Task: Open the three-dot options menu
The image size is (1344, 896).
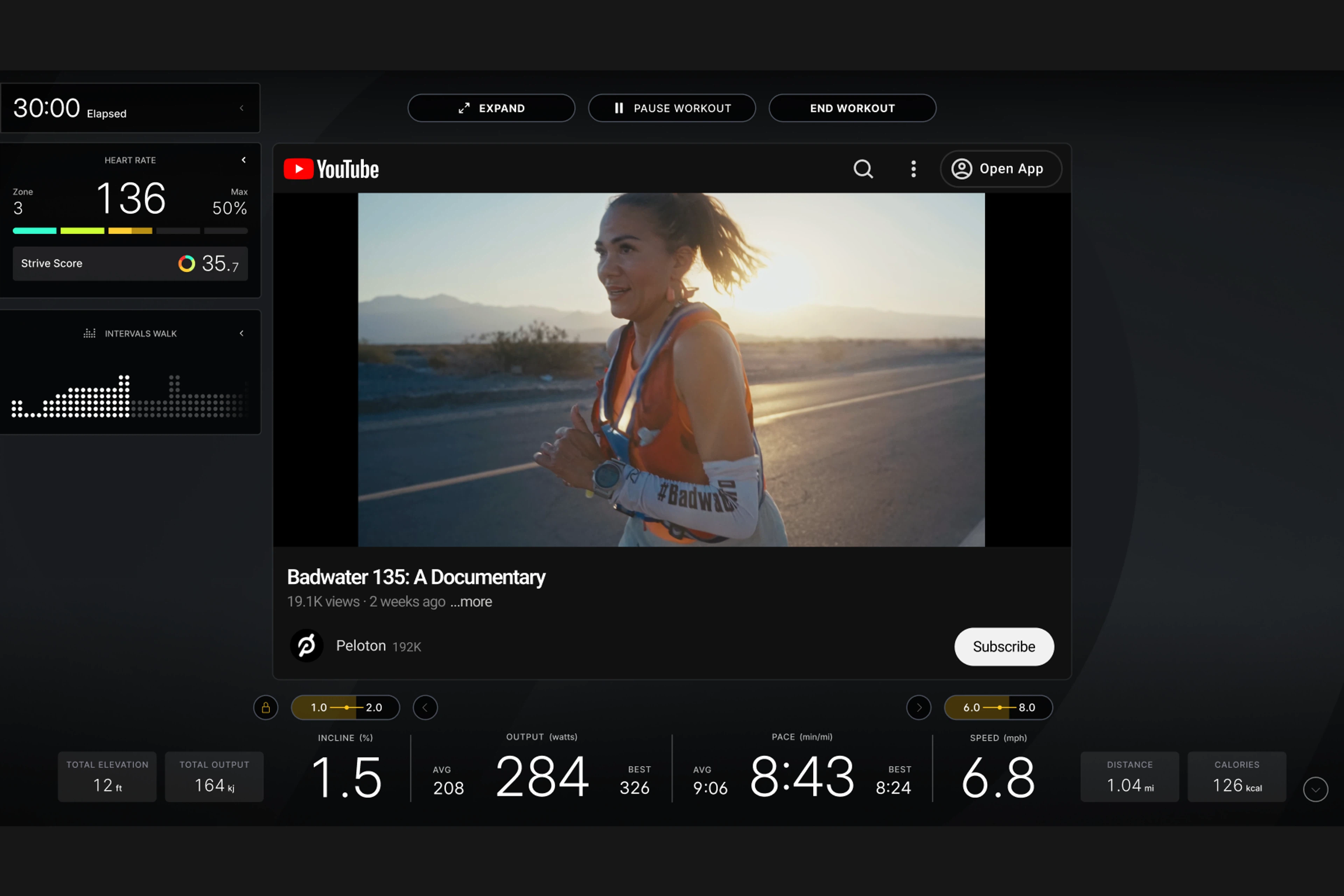Action: (x=913, y=169)
